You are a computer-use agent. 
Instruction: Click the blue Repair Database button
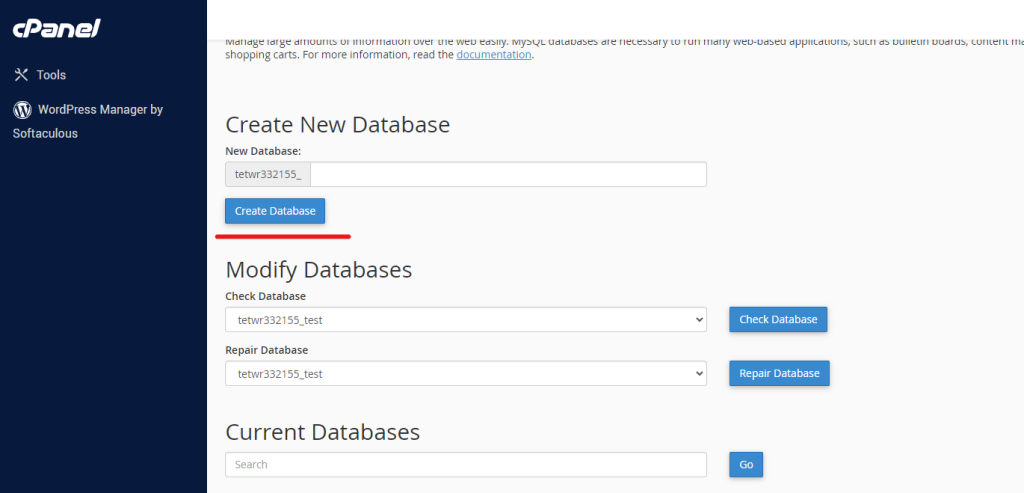[x=778, y=373]
